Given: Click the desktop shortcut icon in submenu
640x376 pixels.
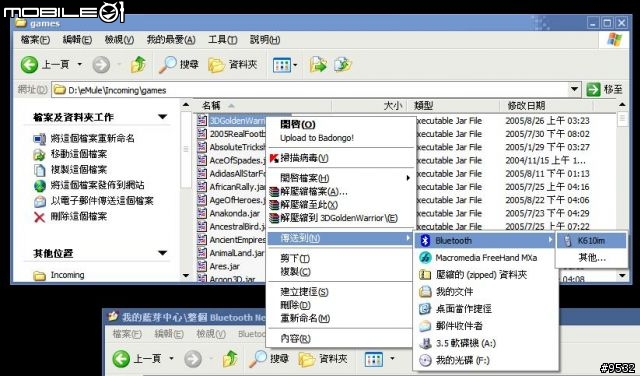Looking at the screenshot, I should 425,309.
